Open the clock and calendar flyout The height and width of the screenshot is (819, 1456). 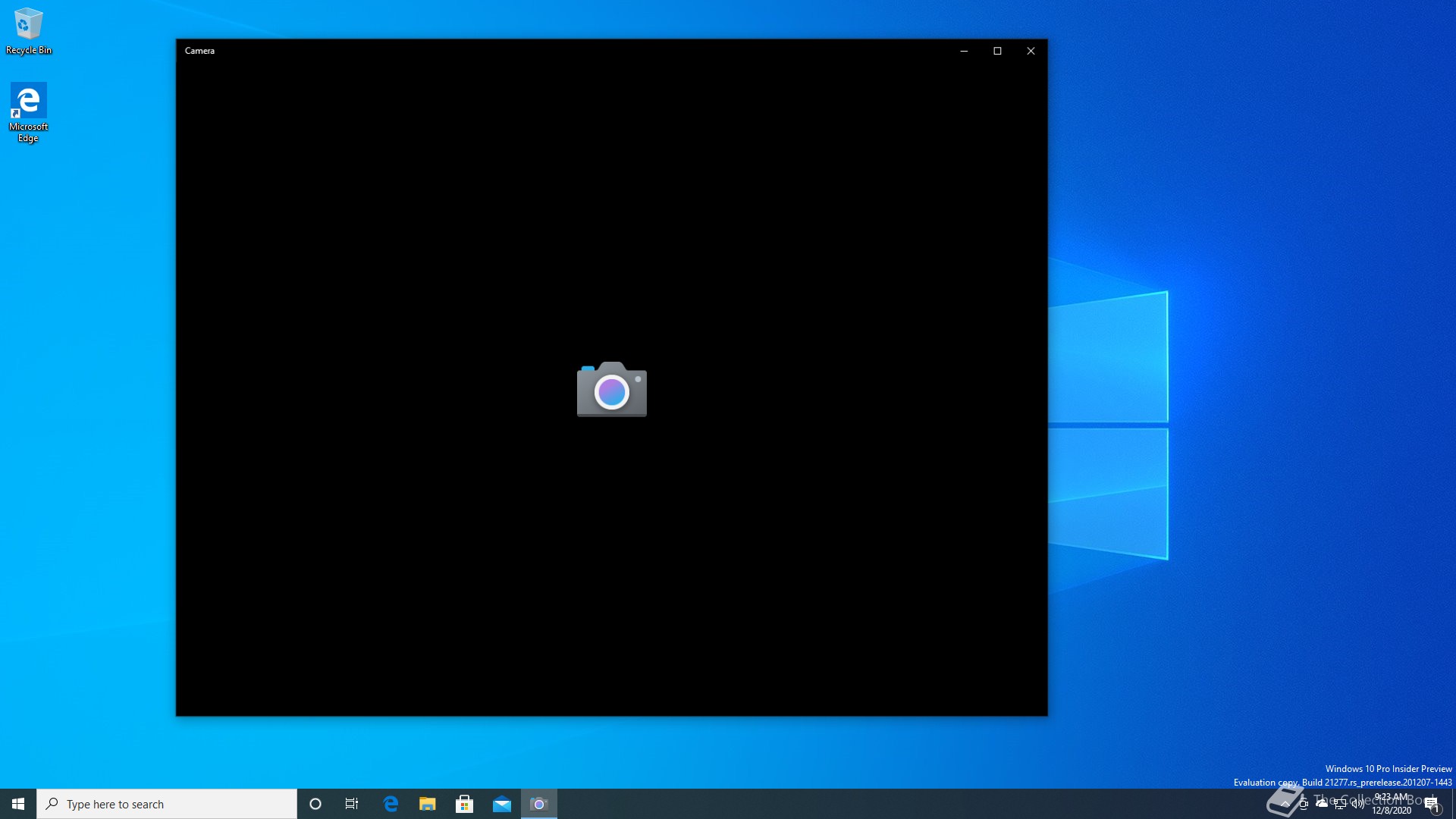[x=1392, y=804]
